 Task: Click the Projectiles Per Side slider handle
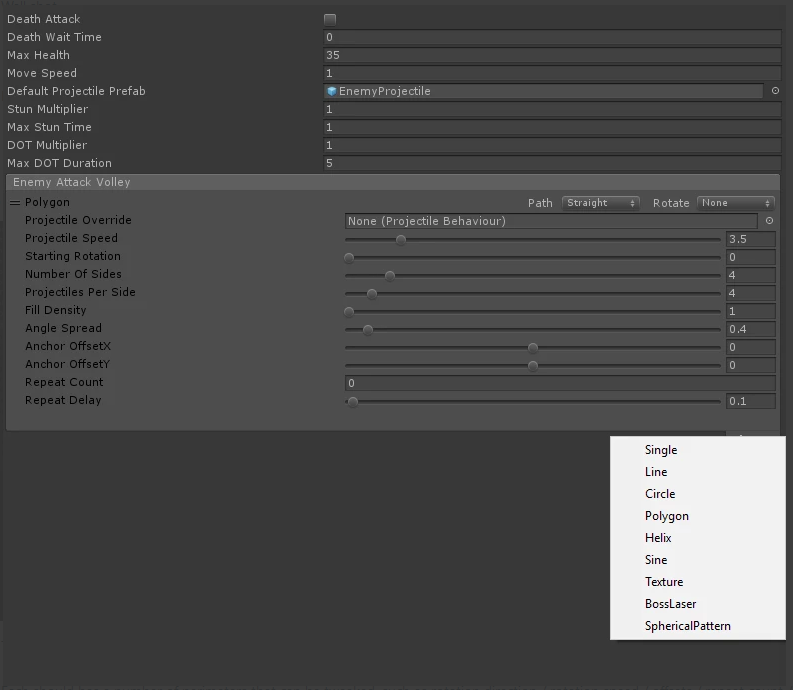click(x=372, y=294)
